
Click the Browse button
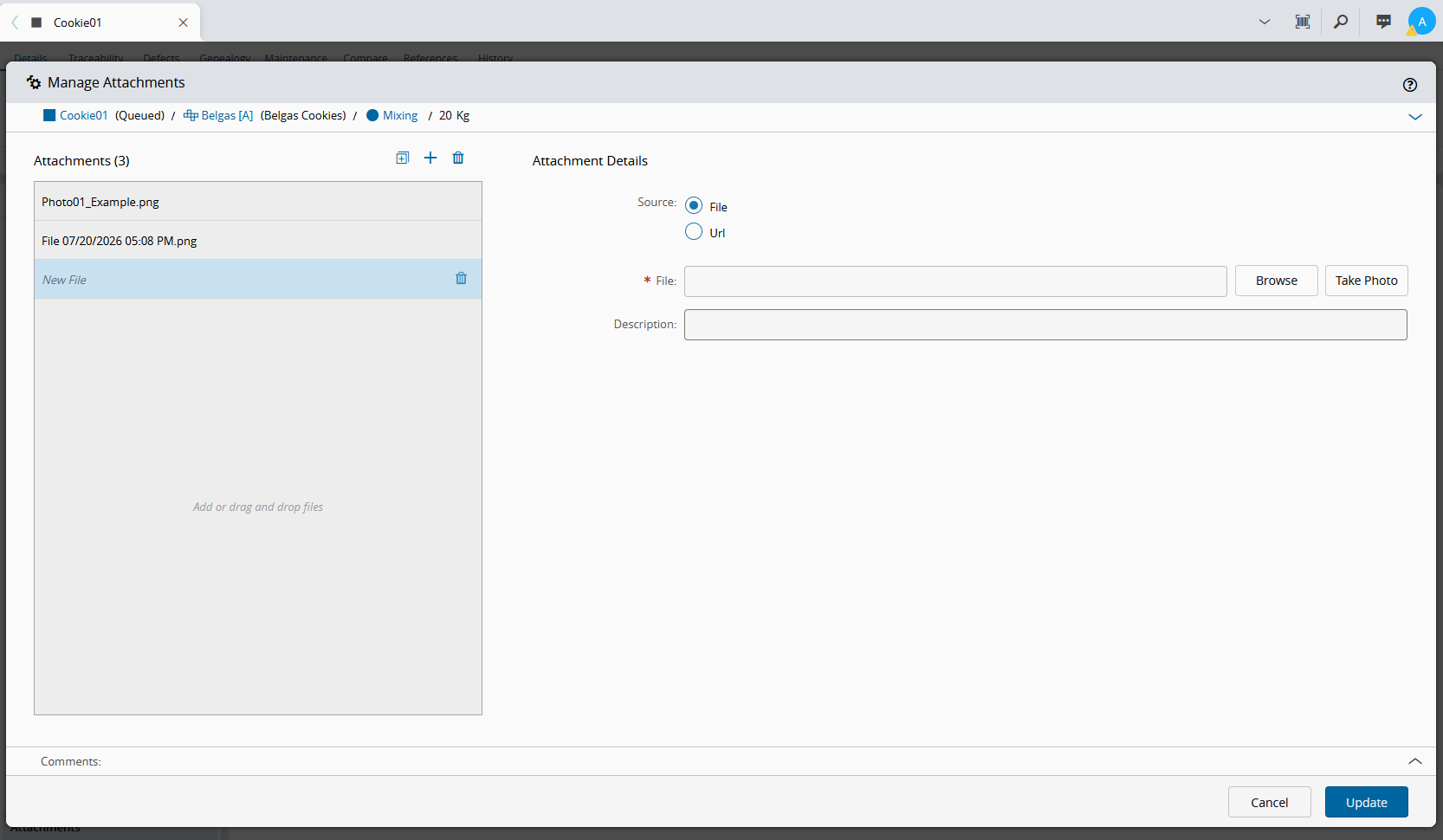click(x=1277, y=281)
